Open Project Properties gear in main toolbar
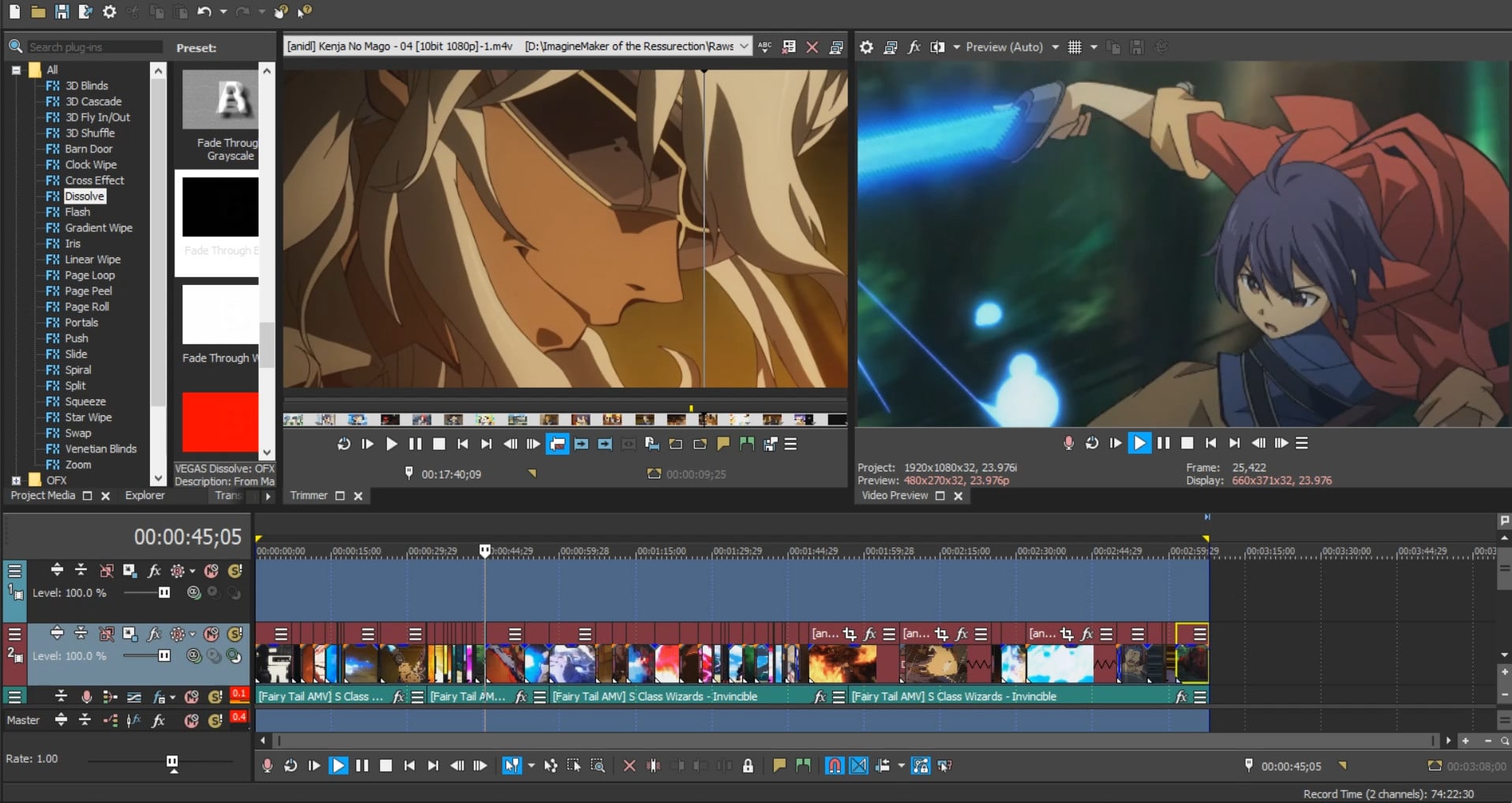 click(x=110, y=11)
